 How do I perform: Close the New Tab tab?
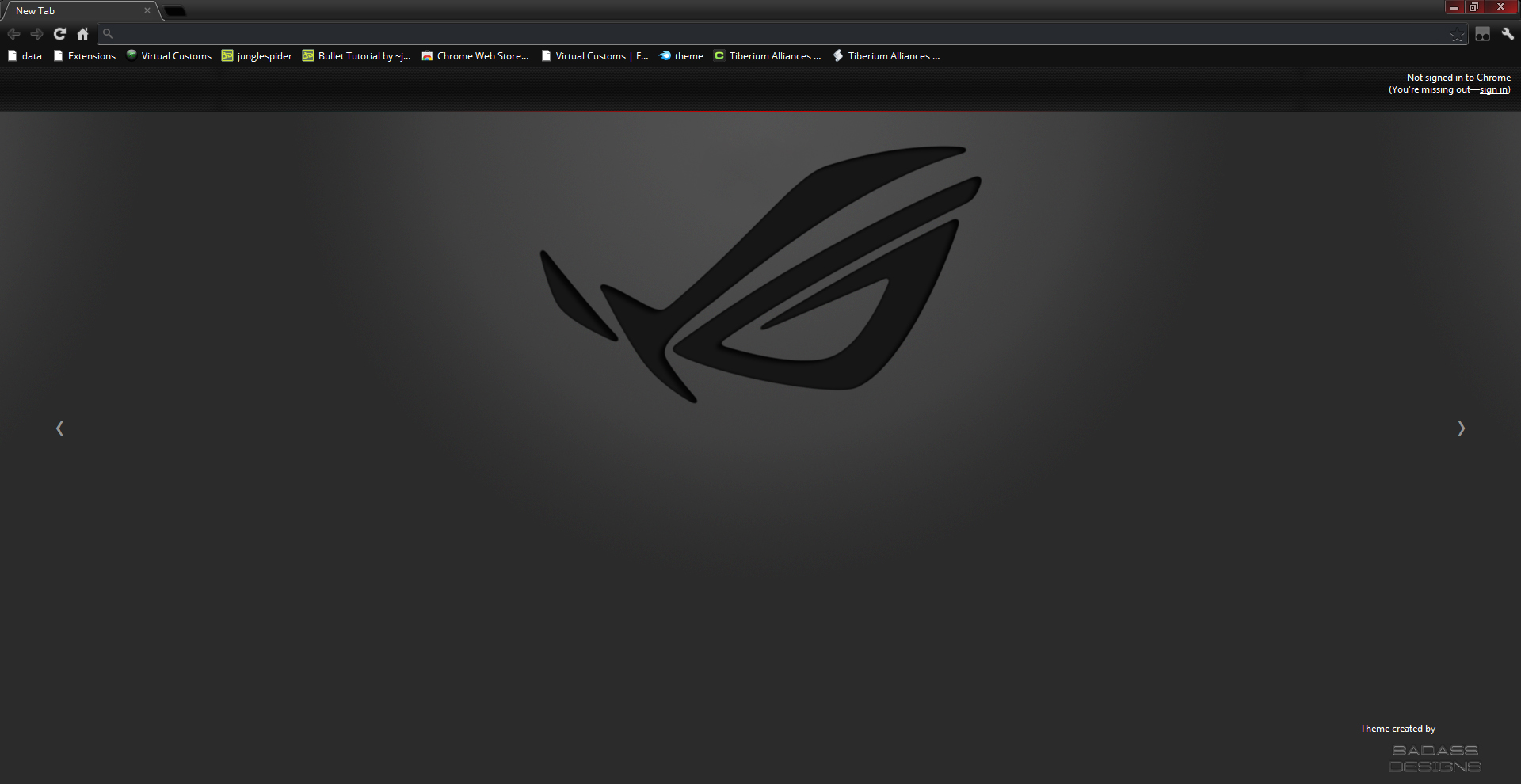147,11
